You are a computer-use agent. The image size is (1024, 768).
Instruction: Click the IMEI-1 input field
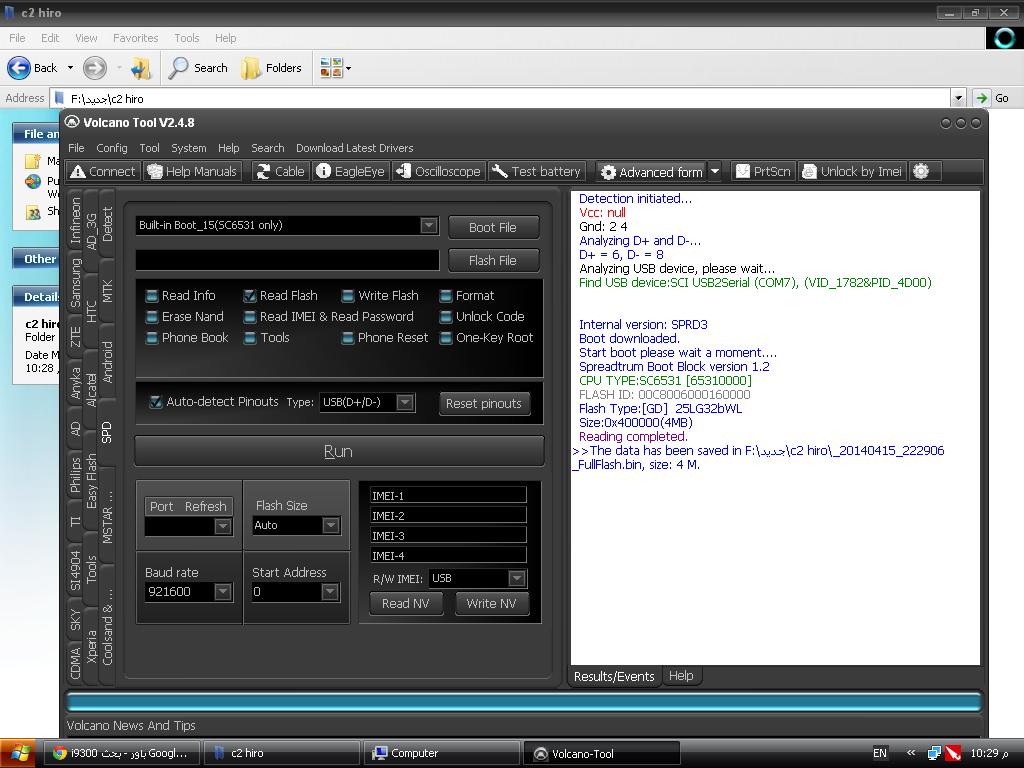tap(448, 495)
